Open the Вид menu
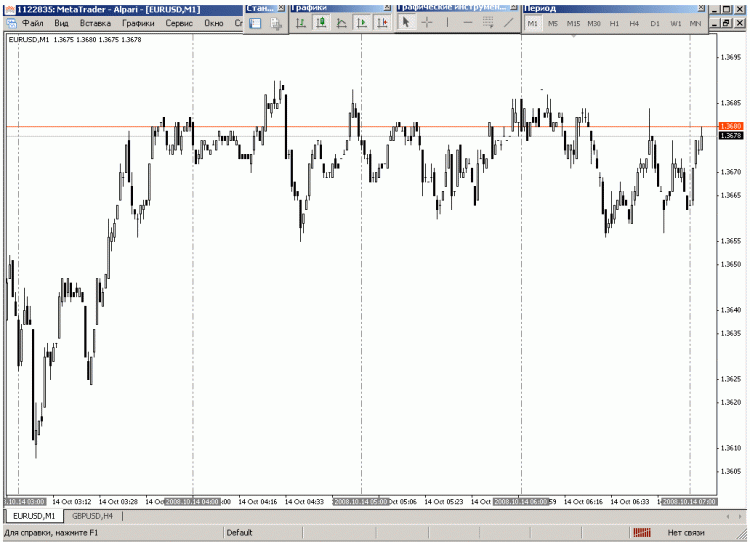The height and width of the screenshot is (542, 750). pos(61,23)
